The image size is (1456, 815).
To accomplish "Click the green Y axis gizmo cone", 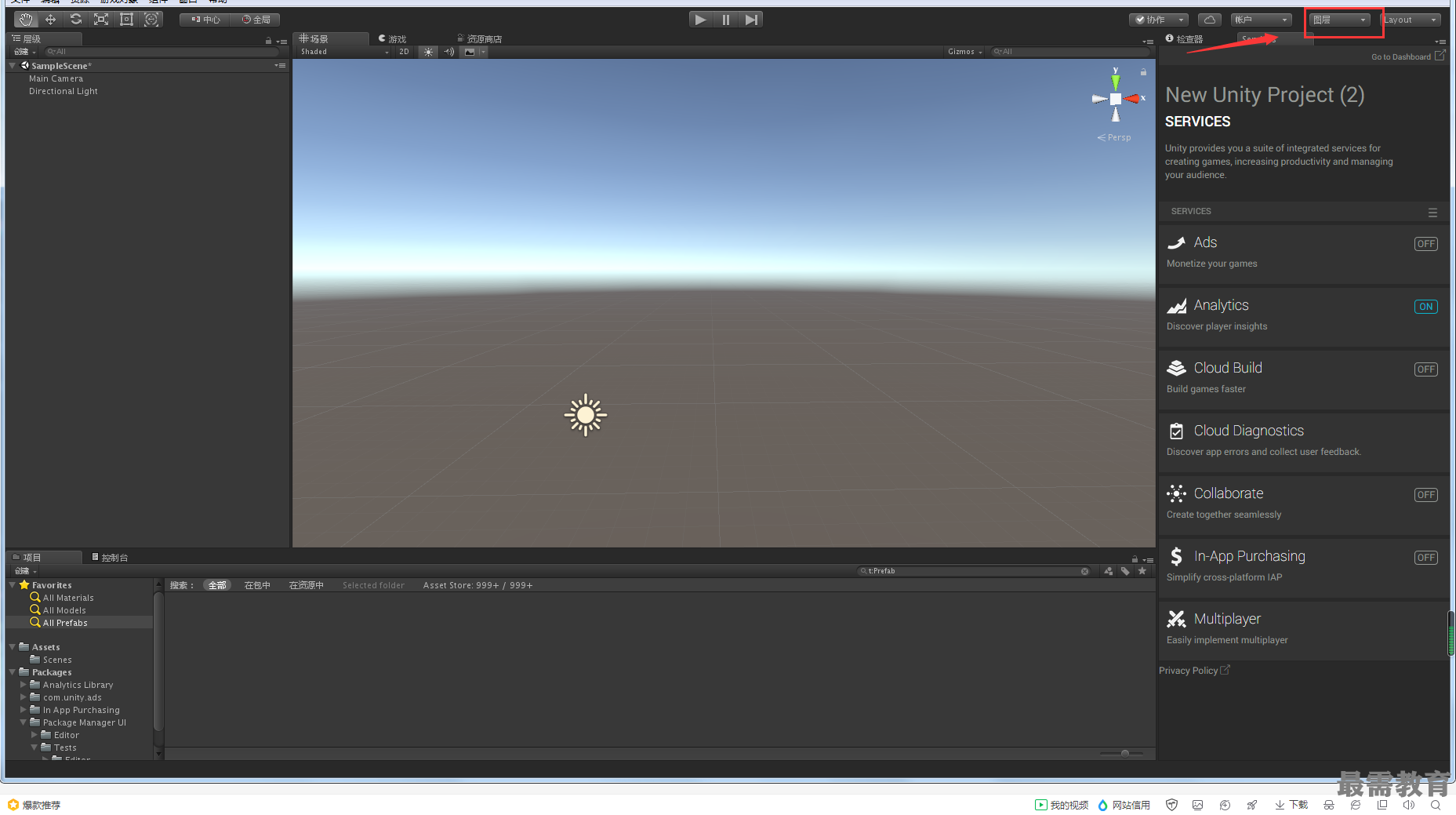I will click(1116, 82).
